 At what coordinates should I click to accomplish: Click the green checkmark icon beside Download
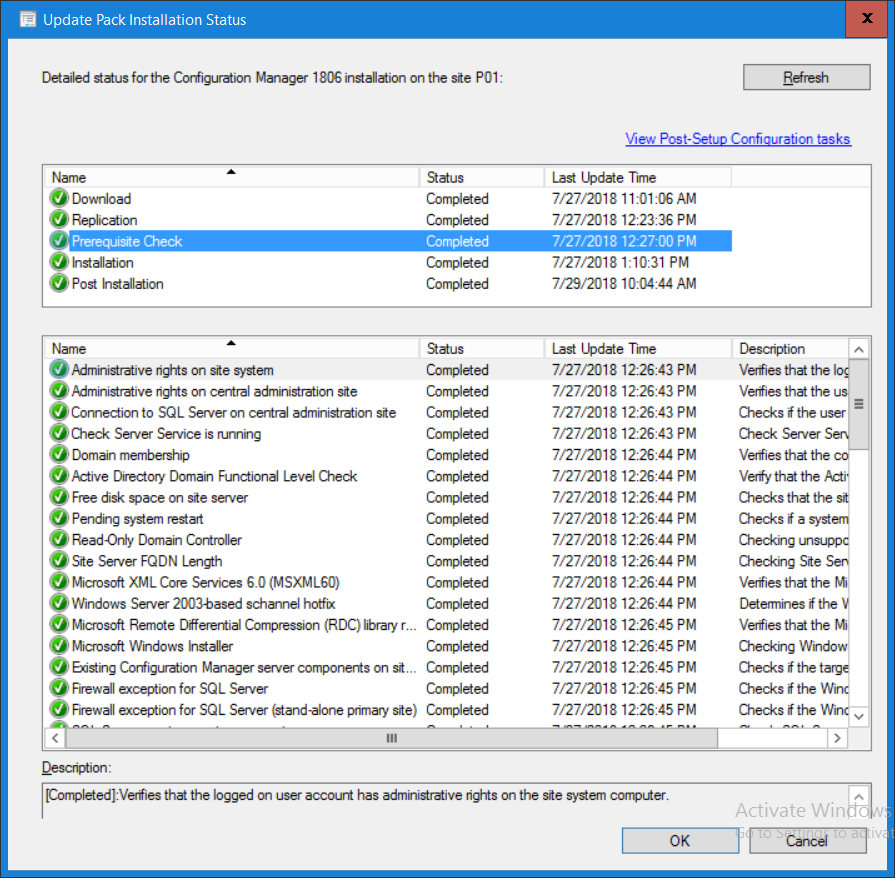pyautogui.click(x=59, y=199)
